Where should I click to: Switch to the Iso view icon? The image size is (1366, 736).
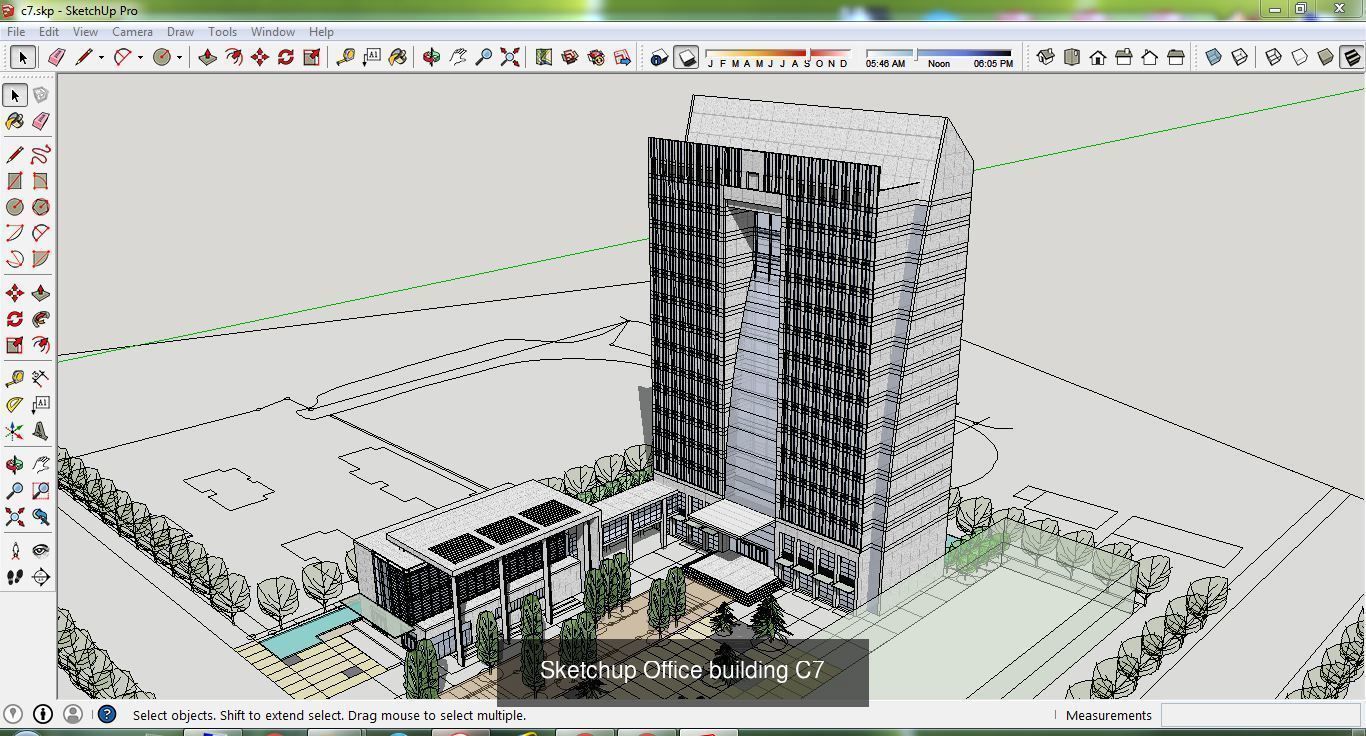pyautogui.click(x=1045, y=57)
